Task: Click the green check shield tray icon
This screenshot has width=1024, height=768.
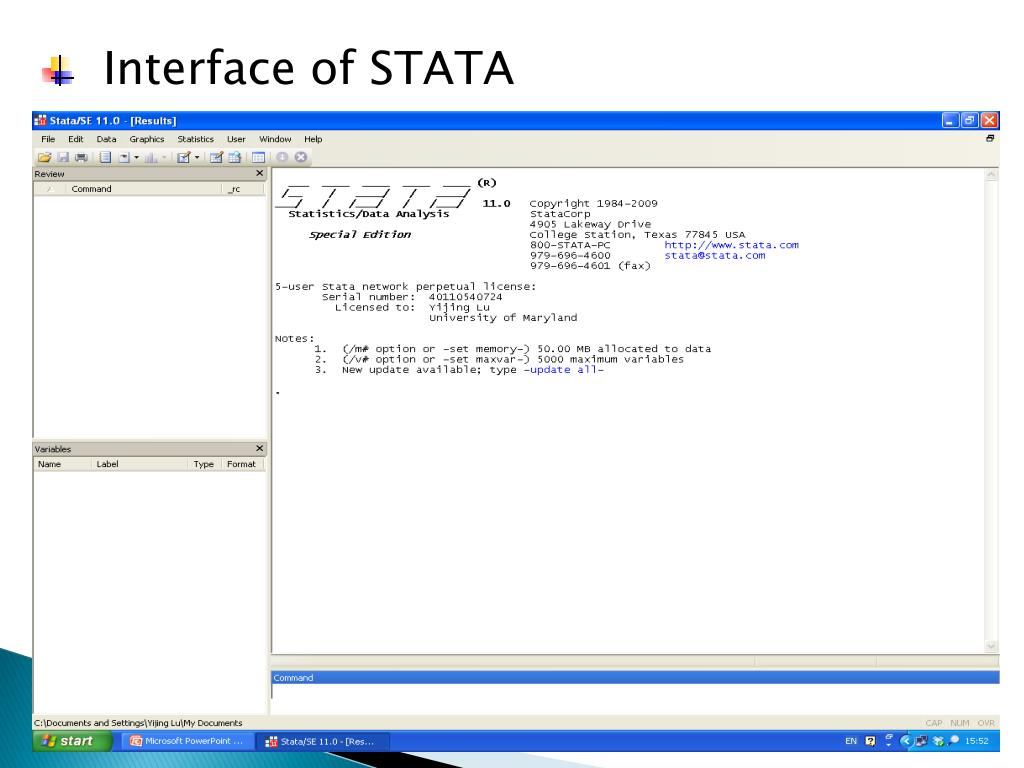Action: point(938,741)
